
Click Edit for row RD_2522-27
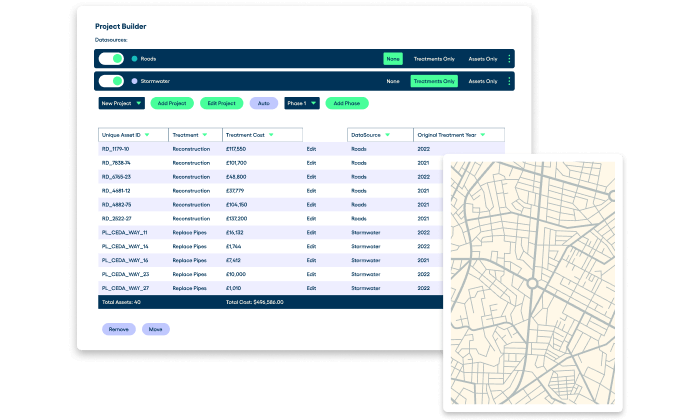(x=311, y=219)
